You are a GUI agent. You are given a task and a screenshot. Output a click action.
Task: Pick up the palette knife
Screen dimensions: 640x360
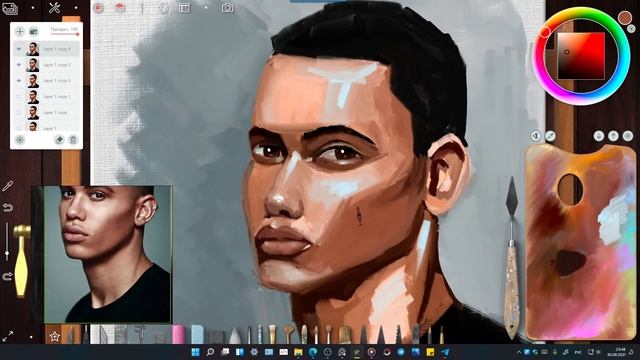(511, 257)
